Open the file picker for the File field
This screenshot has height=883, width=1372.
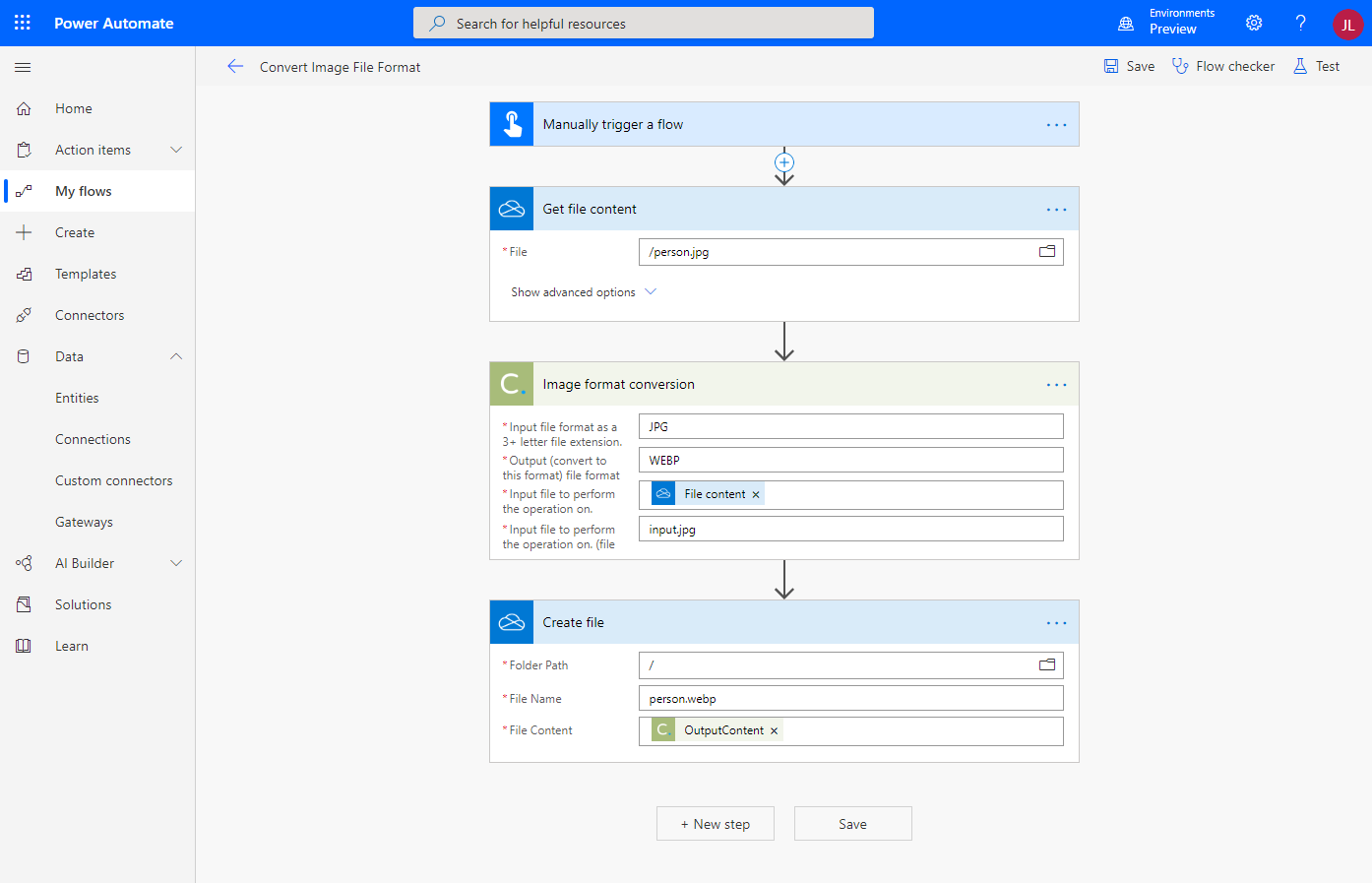click(1046, 251)
